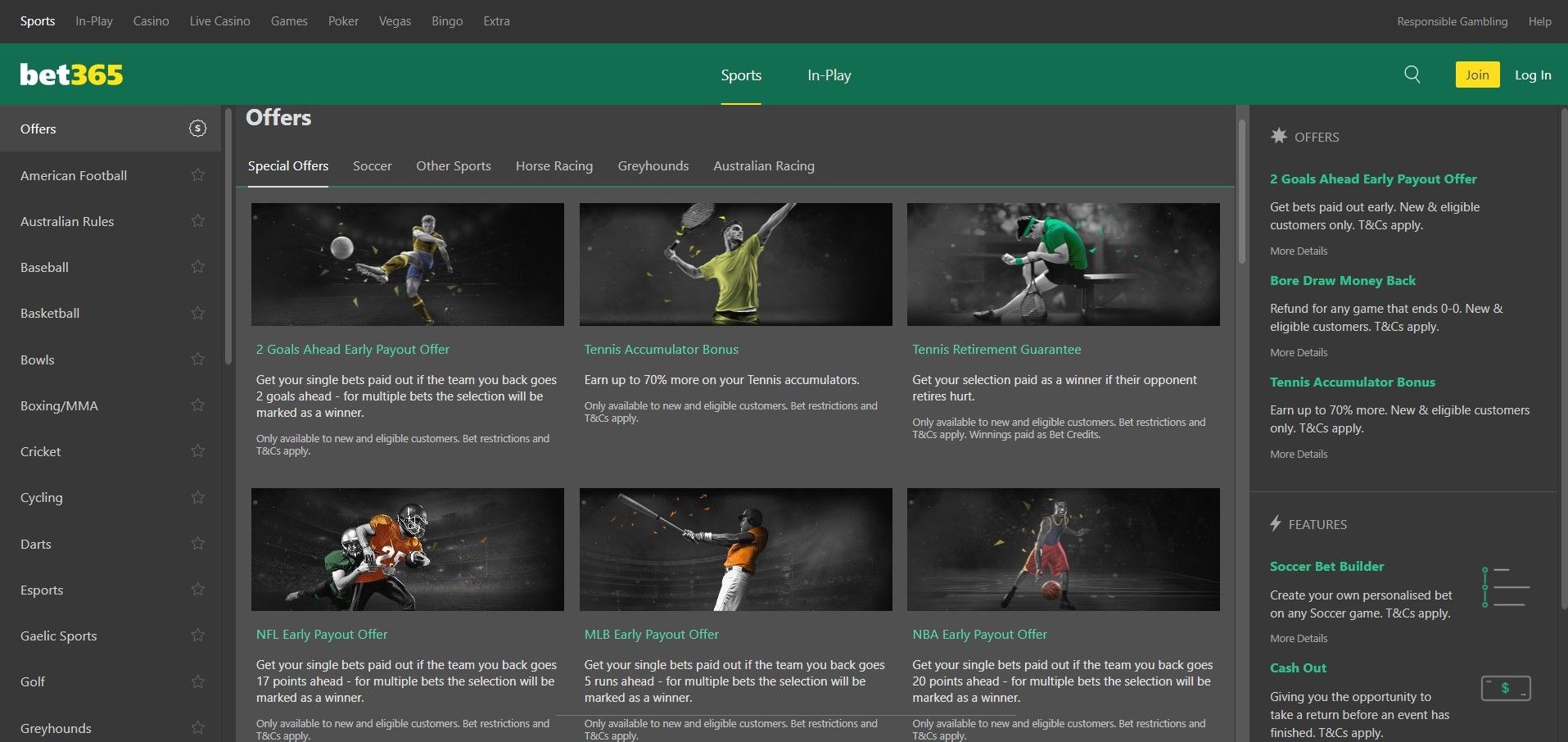Click the star next to Esports
Image resolution: width=1568 pixels, height=742 pixels.
tap(197, 590)
